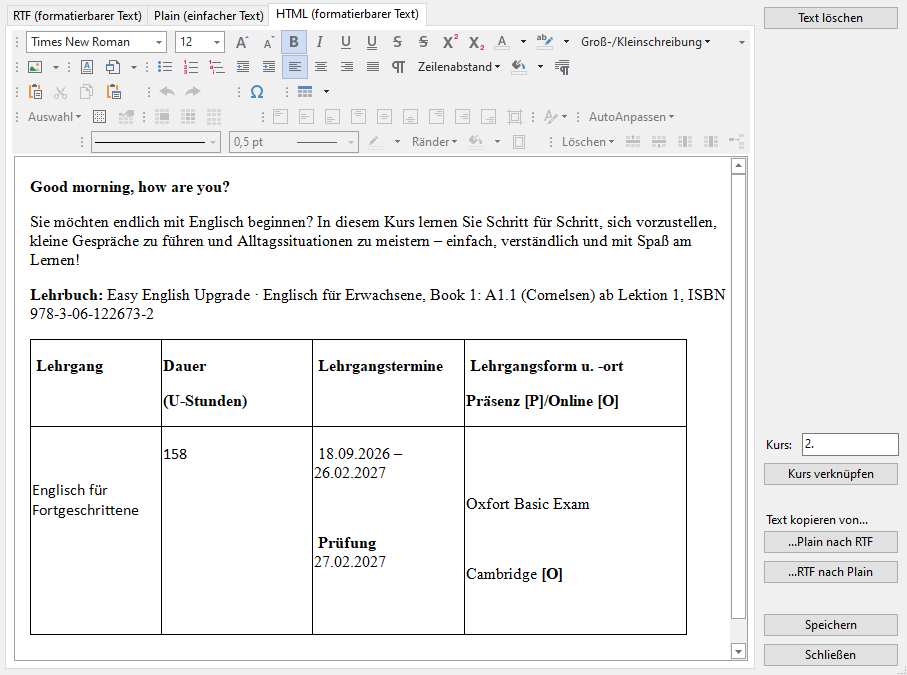This screenshot has height=675, width=907.
Task: Expand the text highlight color dropdown arrow
Action: tap(566, 42)
